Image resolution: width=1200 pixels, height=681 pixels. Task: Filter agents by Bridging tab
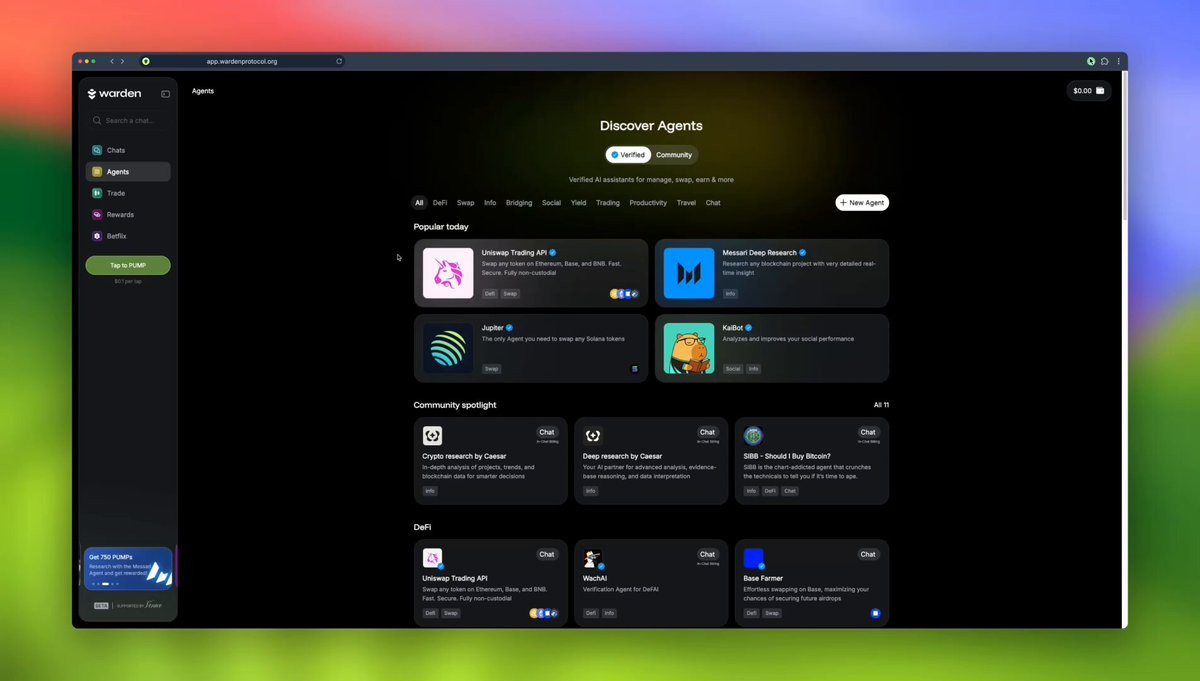click(x=519, y=203)
